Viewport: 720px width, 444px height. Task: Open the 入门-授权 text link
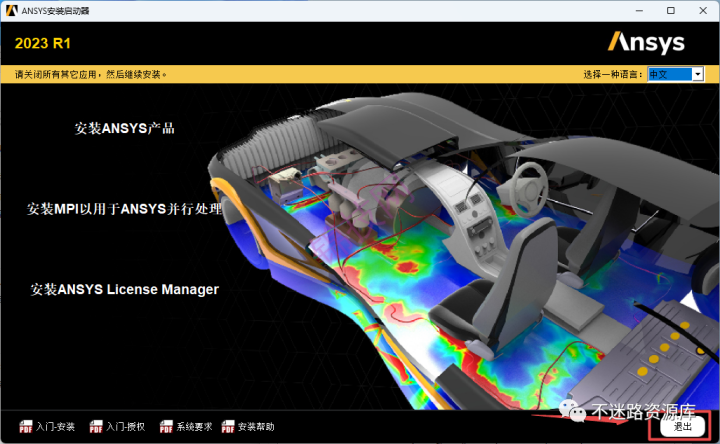coord(125,427)
